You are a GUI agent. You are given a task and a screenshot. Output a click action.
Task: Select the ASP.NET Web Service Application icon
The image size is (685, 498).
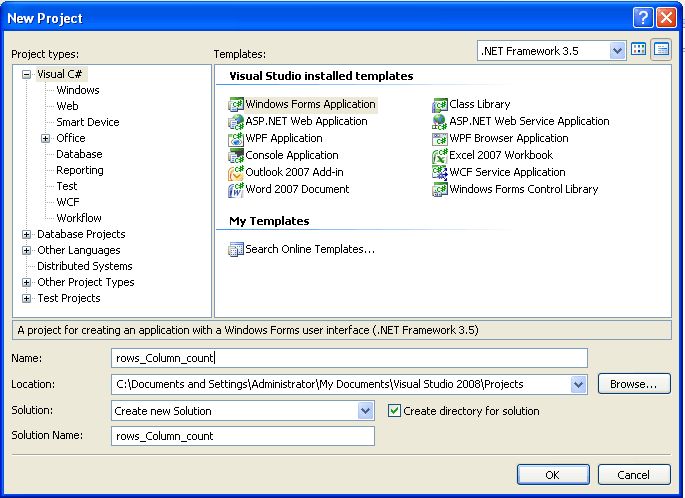pos(440,121)
